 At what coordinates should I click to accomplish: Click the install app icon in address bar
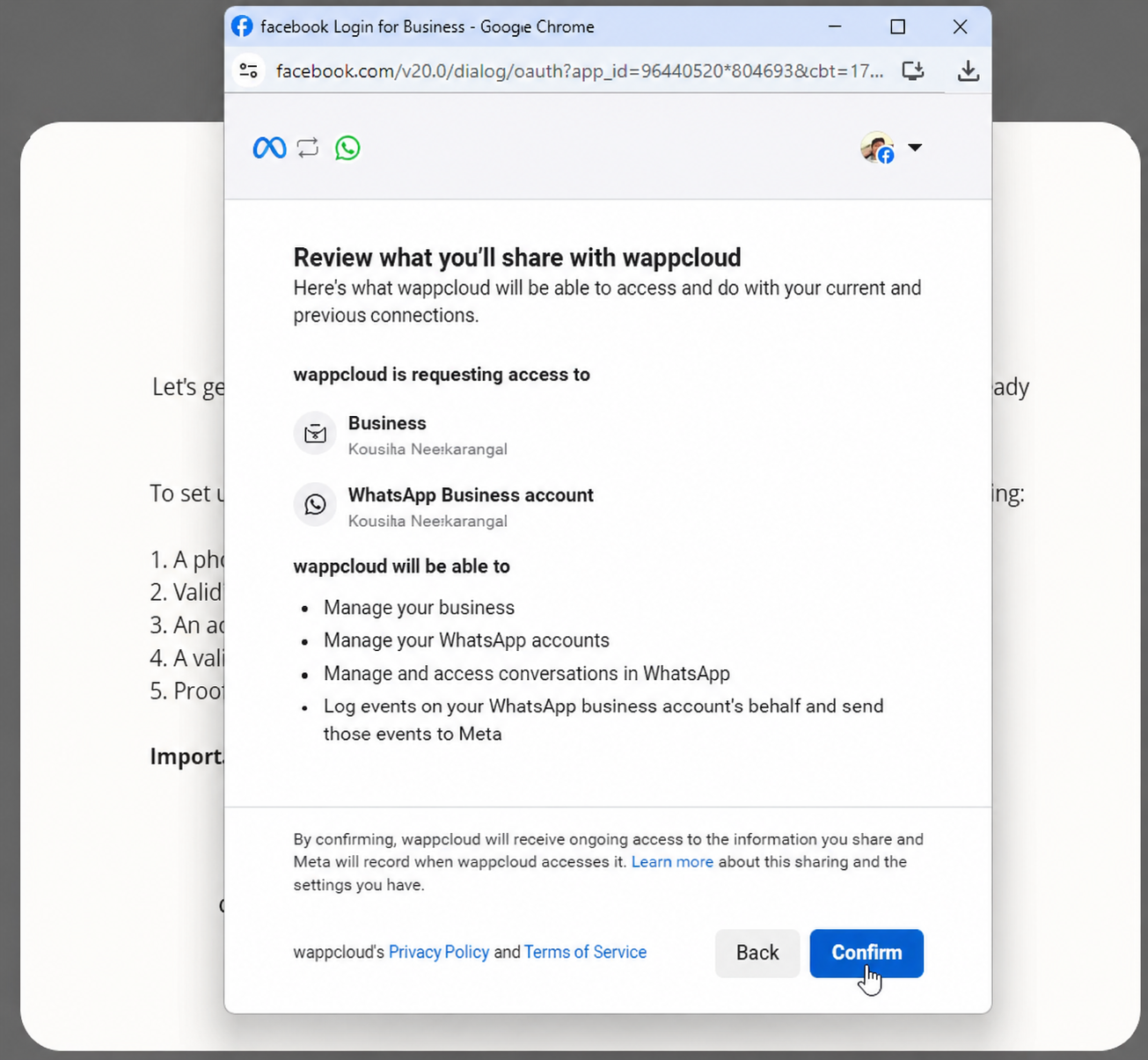(913, 70)
